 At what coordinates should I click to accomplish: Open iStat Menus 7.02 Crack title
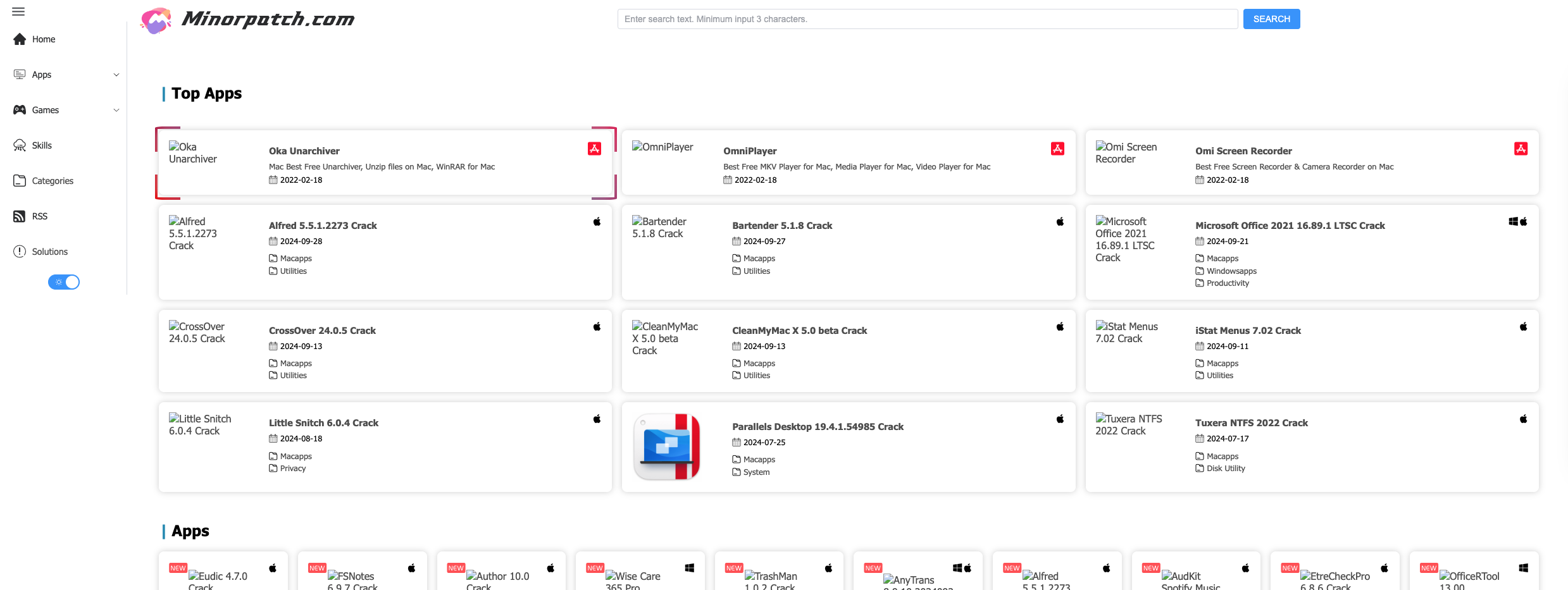tap(1248, 331)
